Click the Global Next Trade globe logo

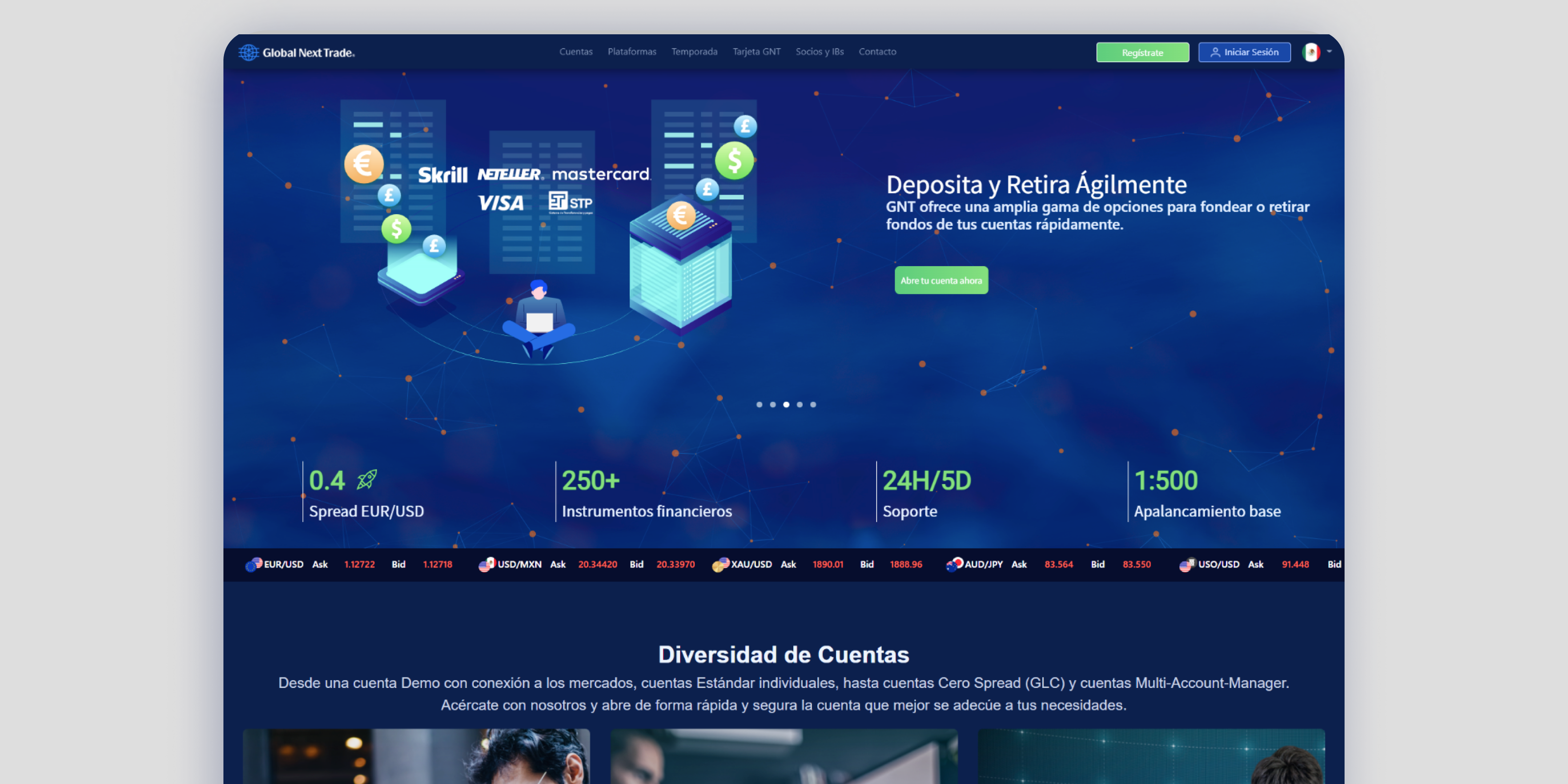248,52
